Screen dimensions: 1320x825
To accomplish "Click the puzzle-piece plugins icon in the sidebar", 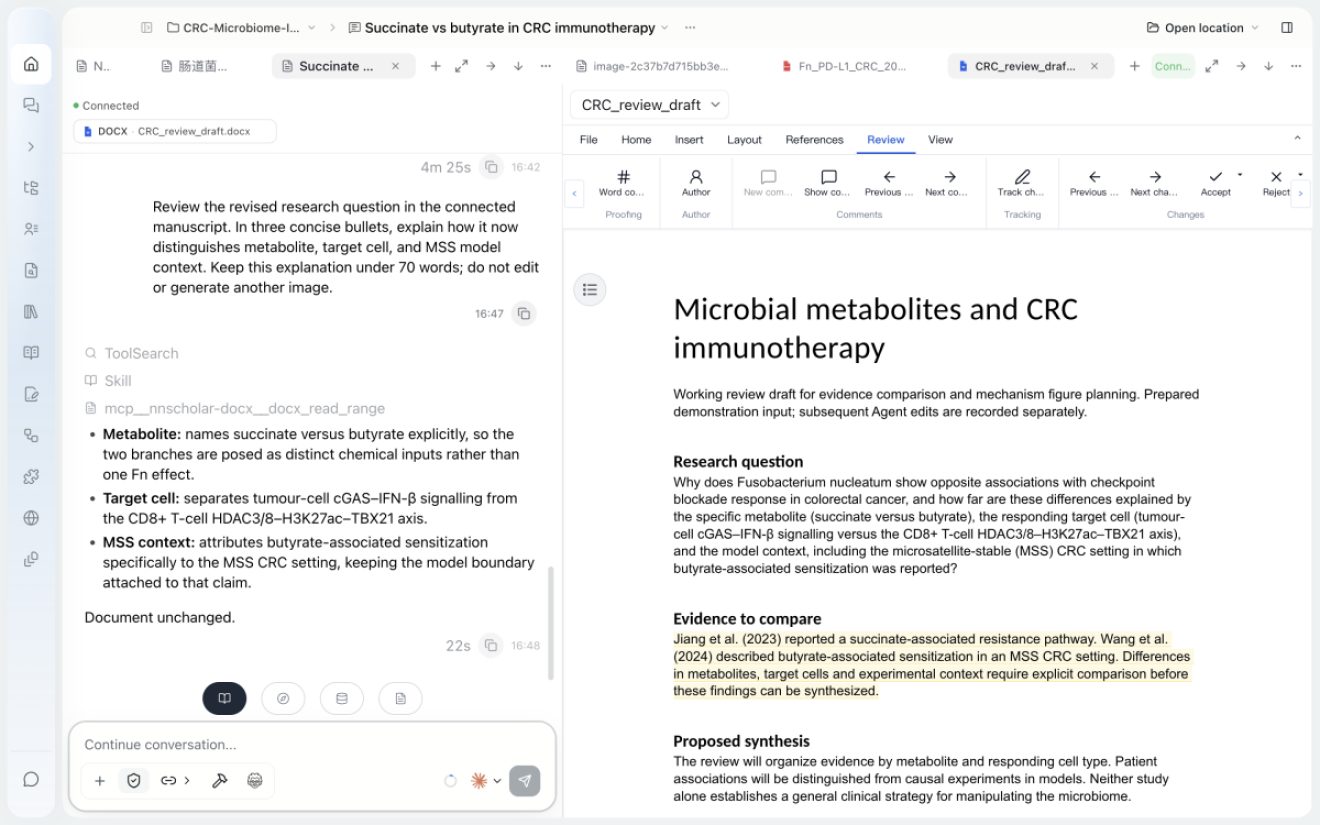I will 31,477.
